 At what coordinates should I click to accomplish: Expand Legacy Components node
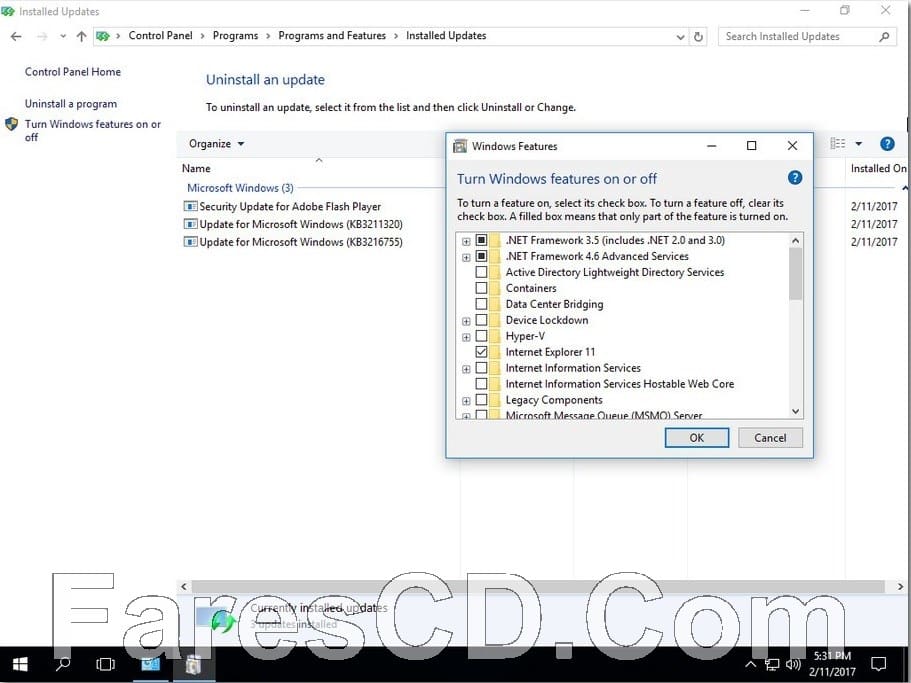[466, 401]
